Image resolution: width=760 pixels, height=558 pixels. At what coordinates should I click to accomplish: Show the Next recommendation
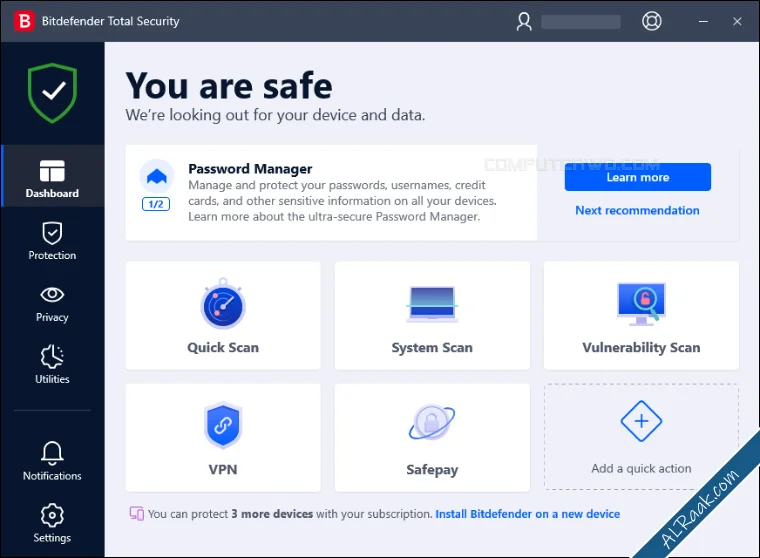[637, 210]
